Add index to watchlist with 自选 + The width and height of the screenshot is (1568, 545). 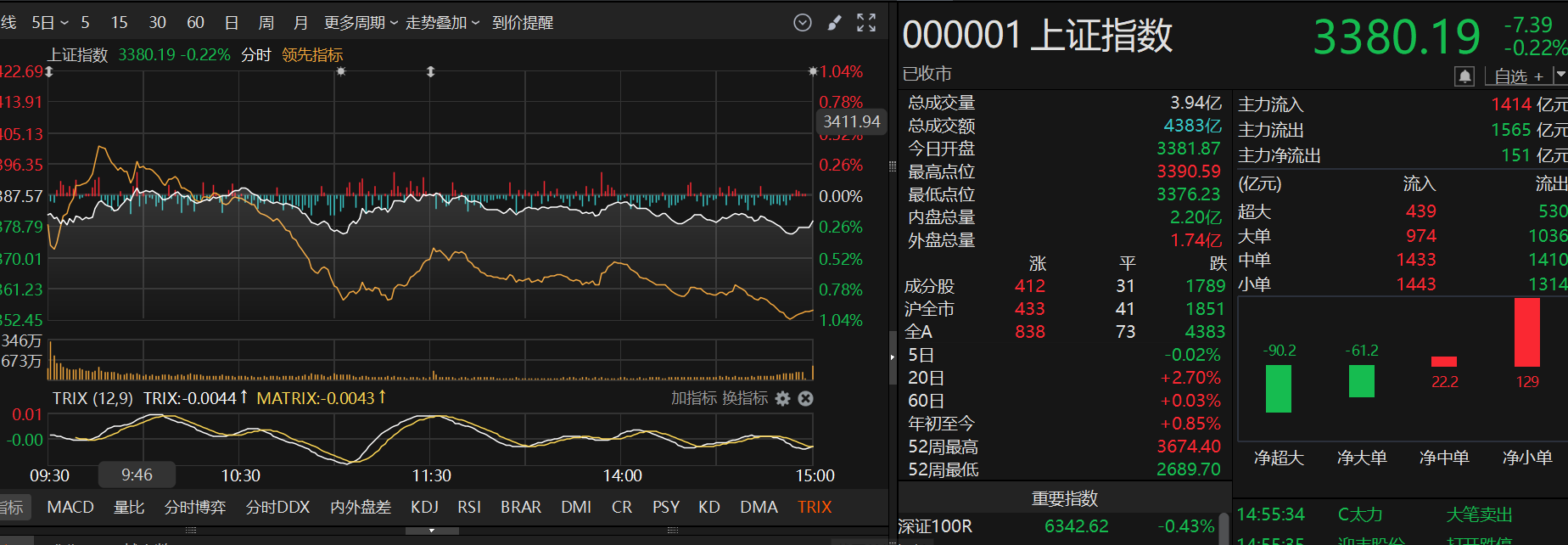[1519, 76]
